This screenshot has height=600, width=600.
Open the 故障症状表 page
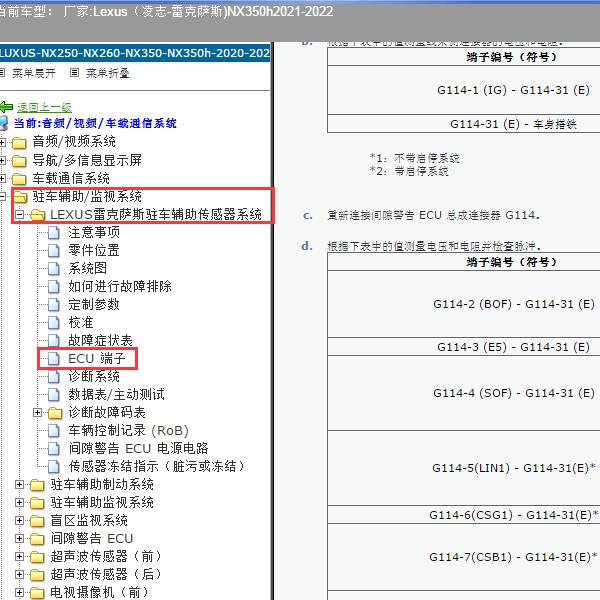pos(100,340)
